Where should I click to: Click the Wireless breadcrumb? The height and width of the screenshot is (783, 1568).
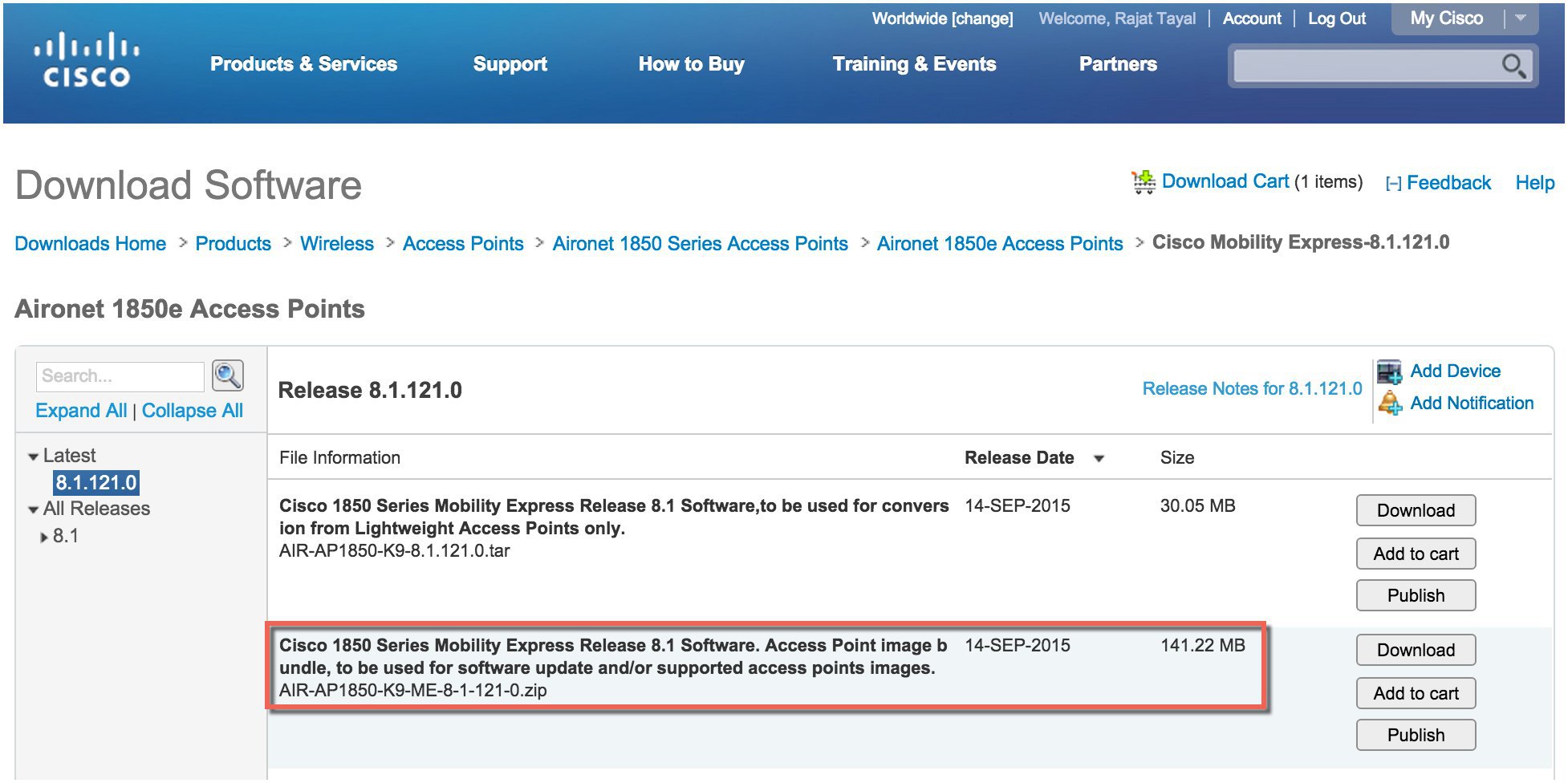click(x=337, y=244)
